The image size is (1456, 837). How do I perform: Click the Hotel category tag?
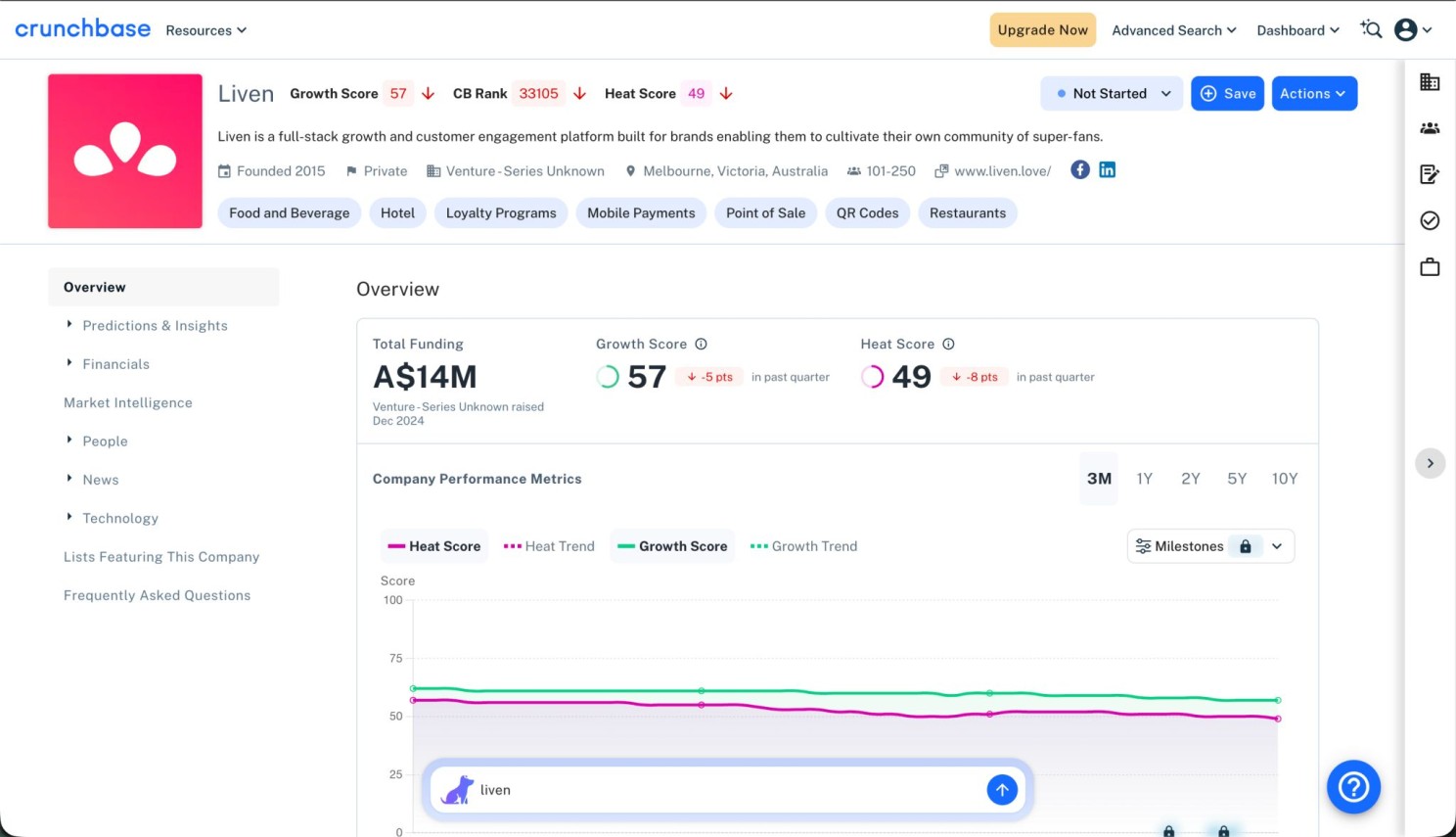398,213
